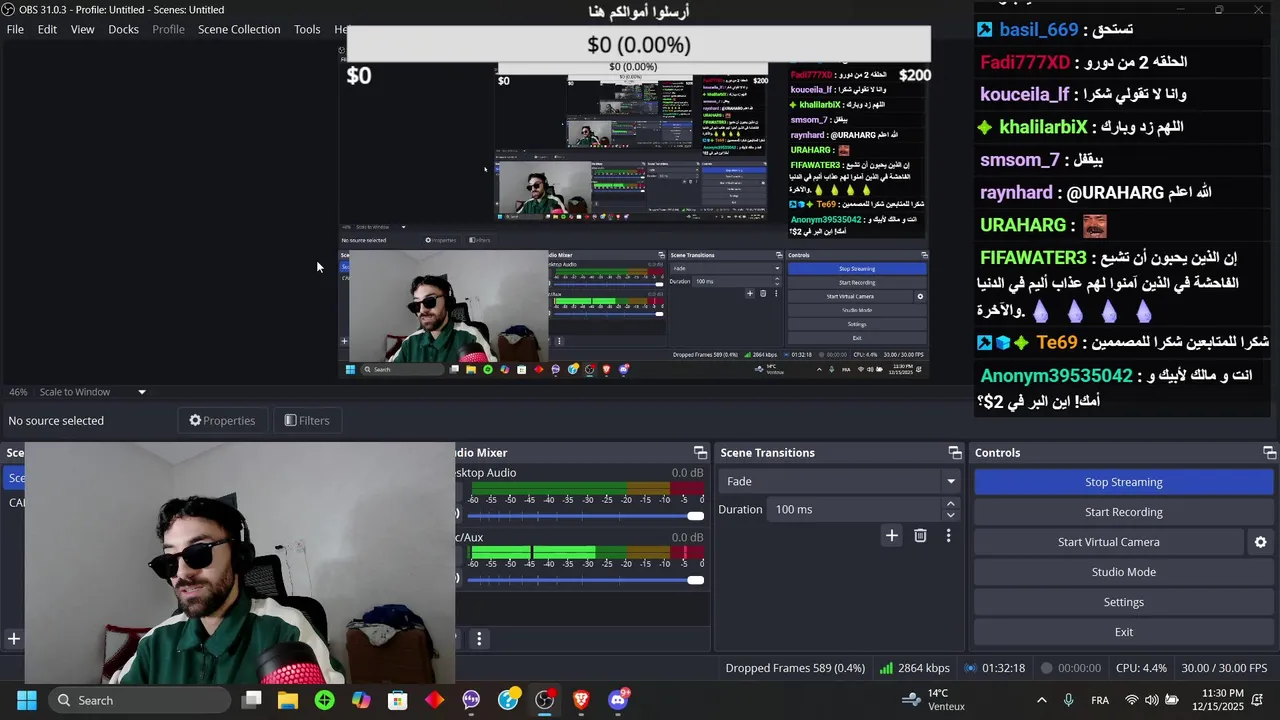Image resolution: width=1280 pixels, height=720 pixels.
Task: Click the webcam overlay thumbnail
Action: pos(240,563)
